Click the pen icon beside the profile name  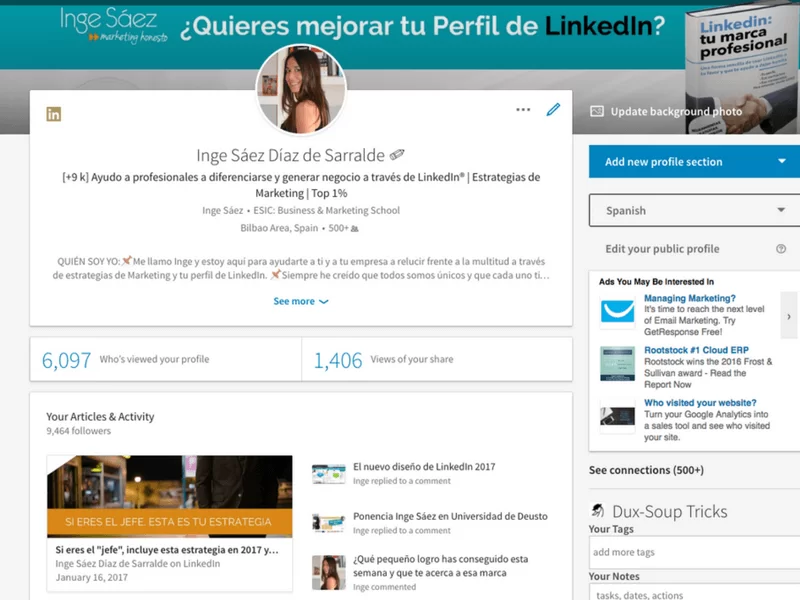[397, 154]
